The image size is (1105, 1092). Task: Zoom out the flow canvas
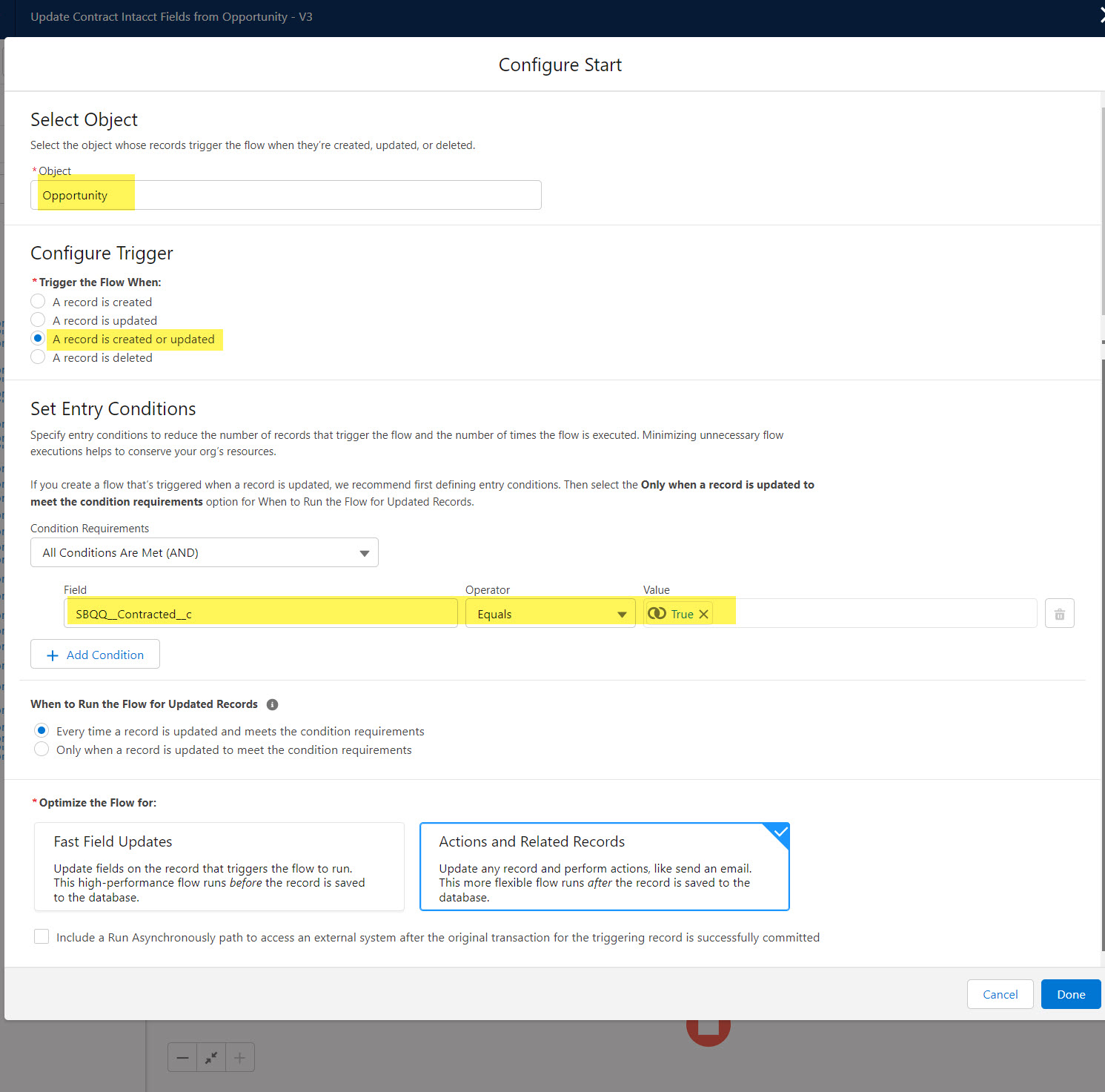click(x=182, y=1057)
